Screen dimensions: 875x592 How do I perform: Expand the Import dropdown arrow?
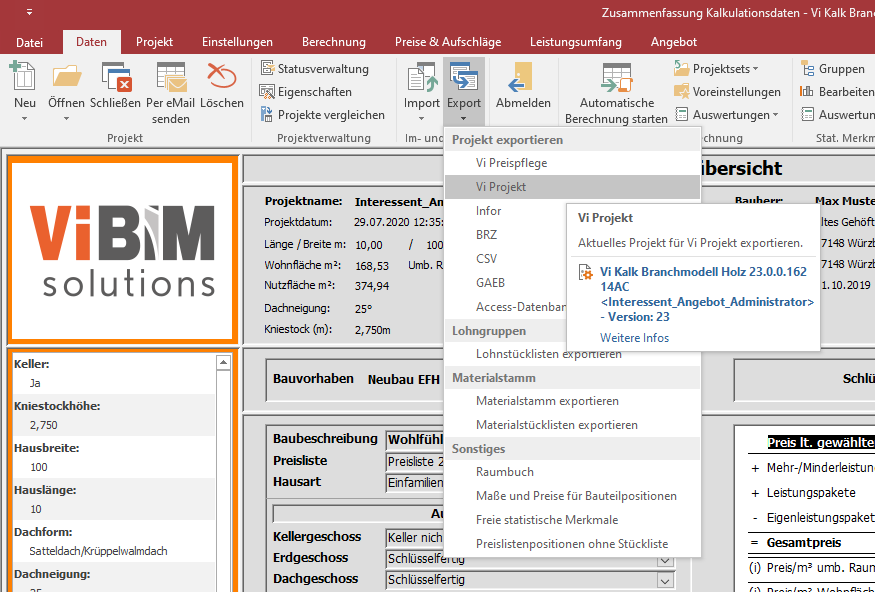point(421,118)
